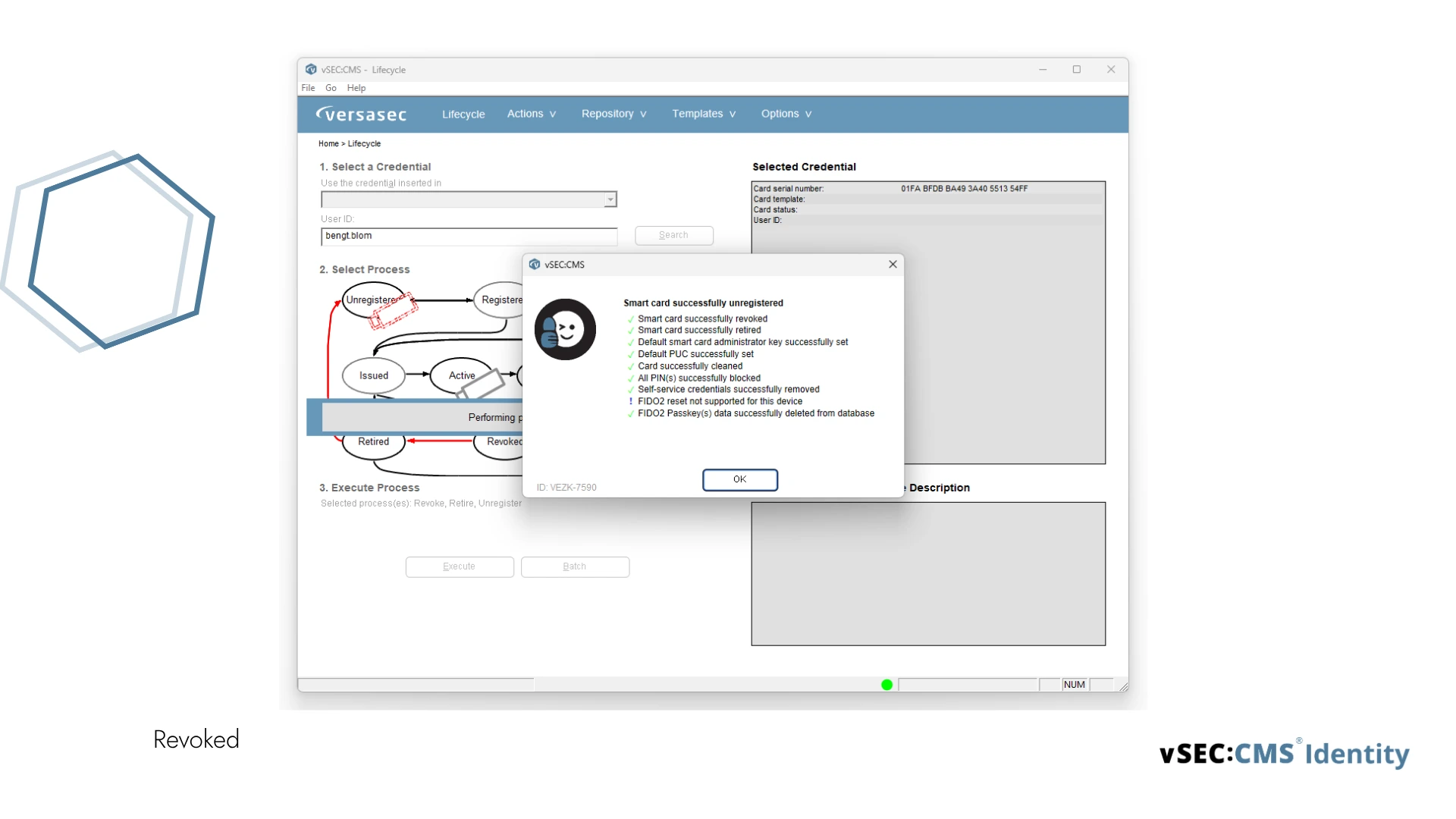The image size is (1456, 819).
Task: Click OK in the vSEC:CMS dialog
Action: tap(739, 479)
